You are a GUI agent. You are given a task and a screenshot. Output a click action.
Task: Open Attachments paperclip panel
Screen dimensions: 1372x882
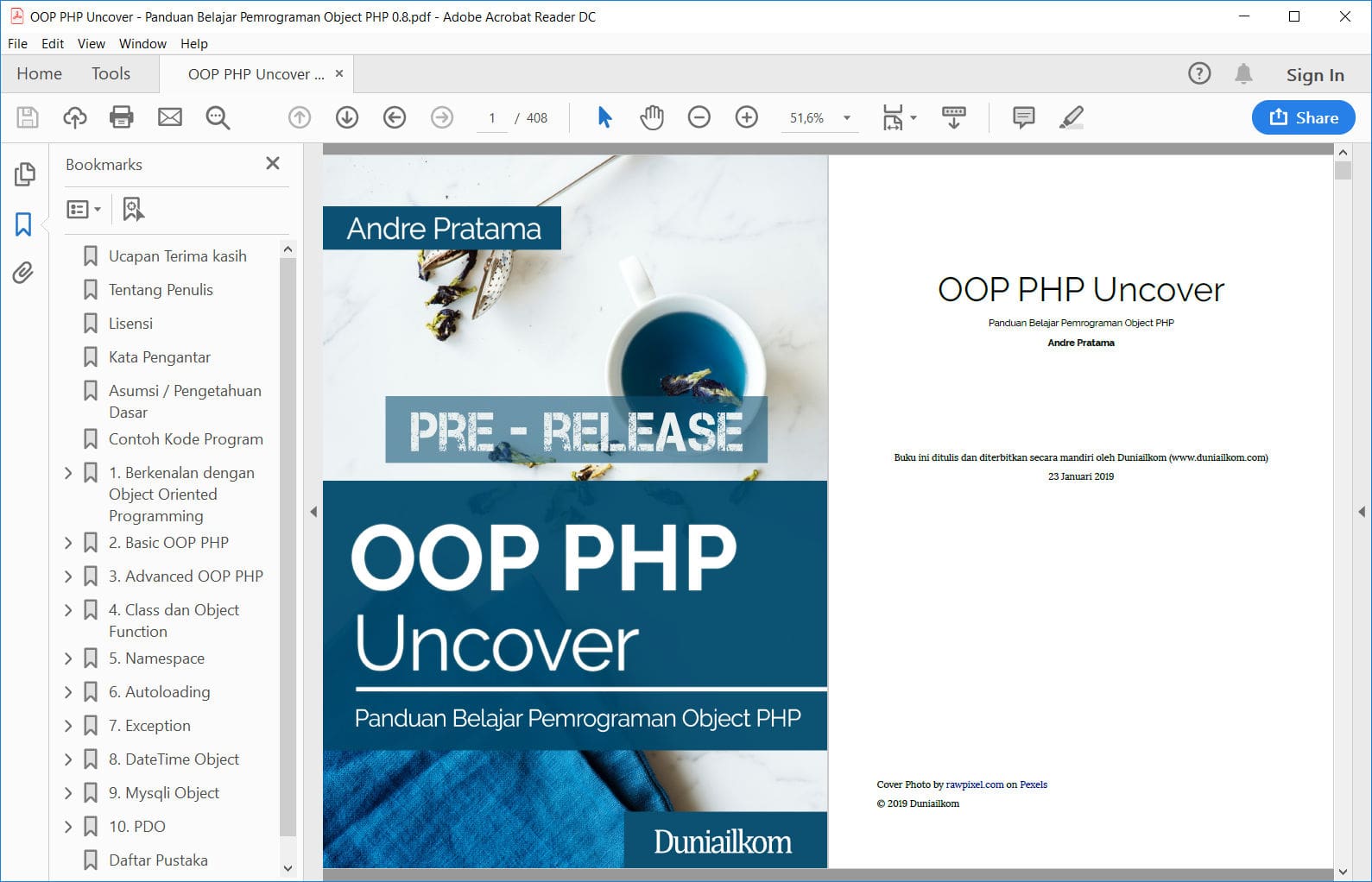[x=23, y=274]
